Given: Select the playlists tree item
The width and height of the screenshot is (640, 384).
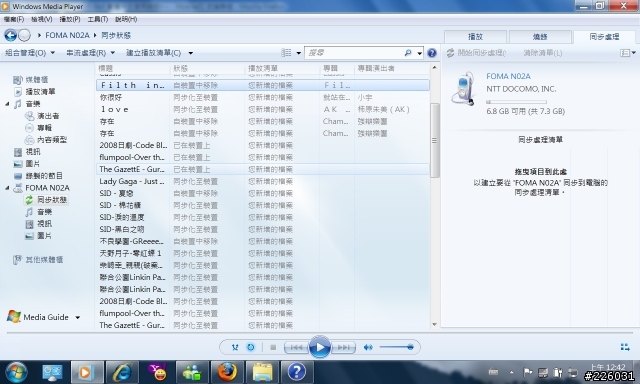Looking at the screenshot, I should [35, 91].
